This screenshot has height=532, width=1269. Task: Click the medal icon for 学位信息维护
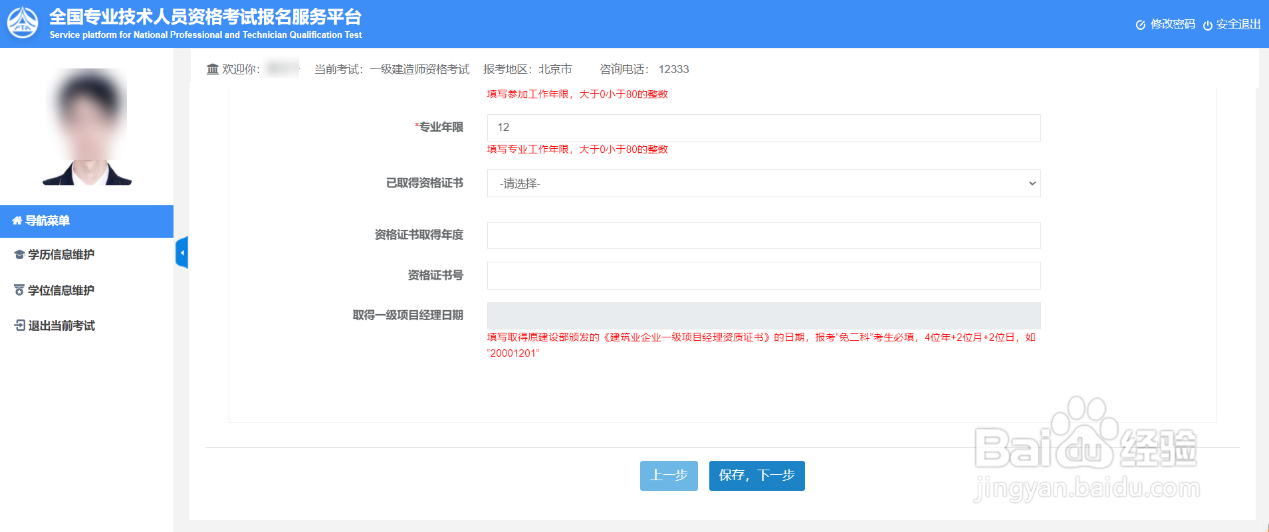[x=18, y=290]
